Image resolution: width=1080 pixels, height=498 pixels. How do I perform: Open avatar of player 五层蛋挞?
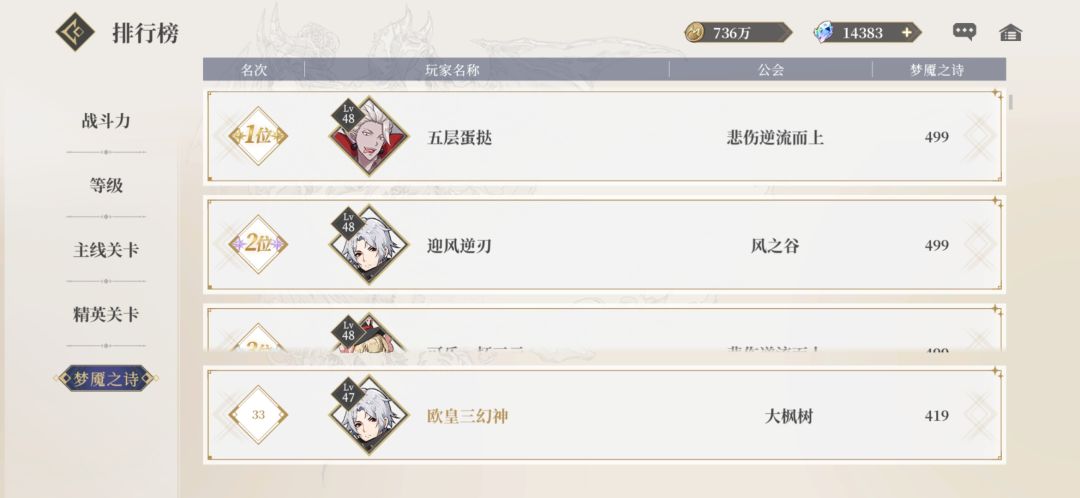[369, 136]
